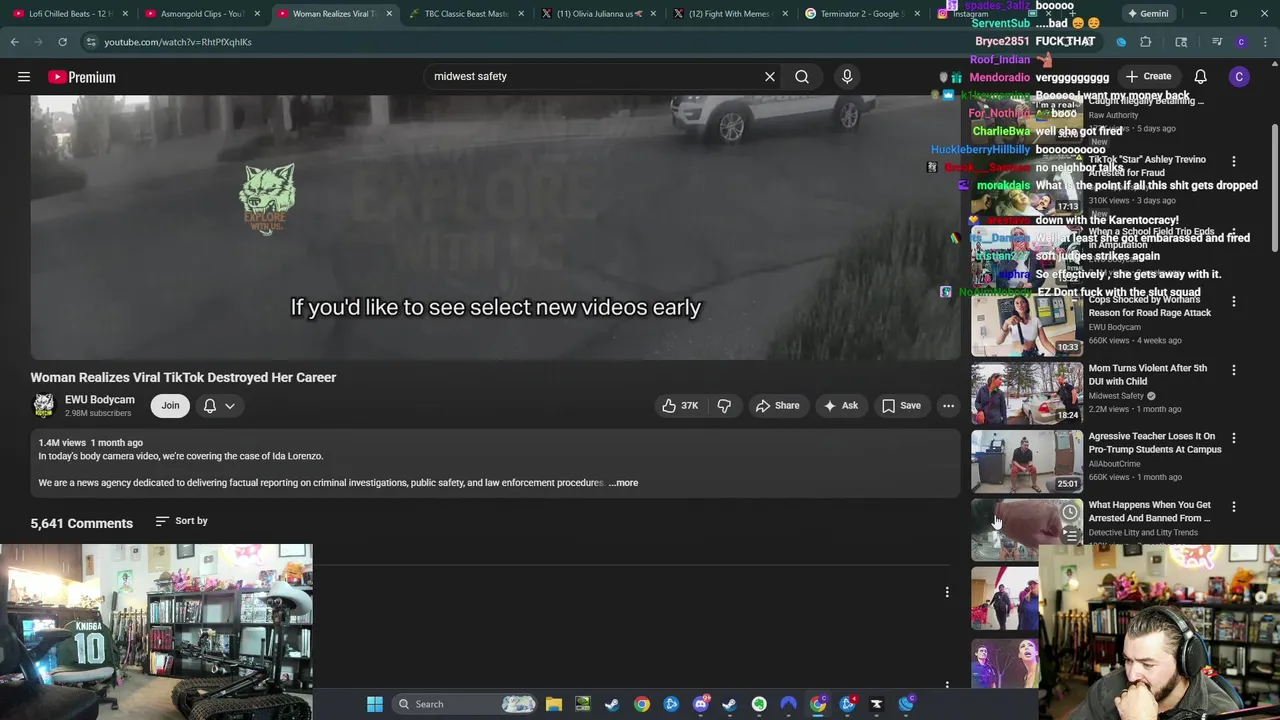Join the EWU Bodycam channel membership

point(170,405)
